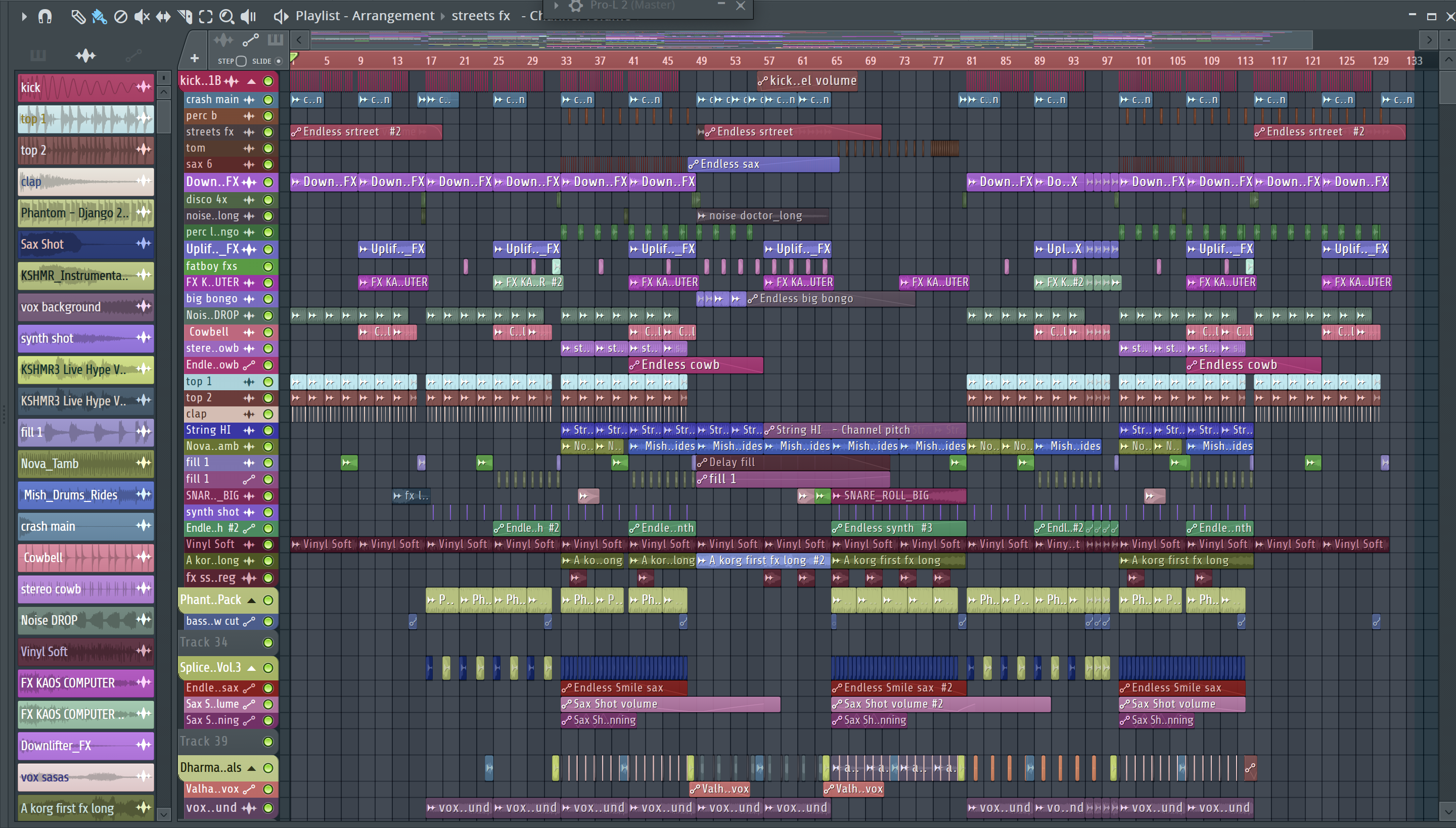
Task: Mute the streets fx track
Action: pyautogui.click(x=268, y=132)
